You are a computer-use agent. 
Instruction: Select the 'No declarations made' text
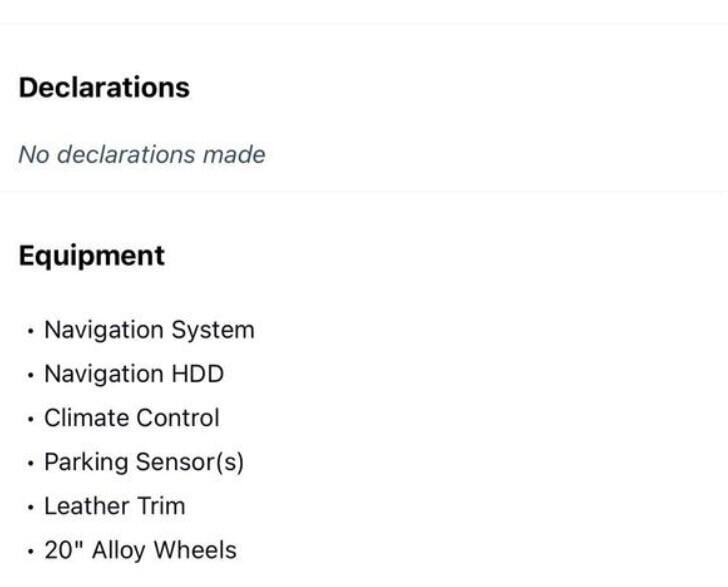tap(142, 155)
